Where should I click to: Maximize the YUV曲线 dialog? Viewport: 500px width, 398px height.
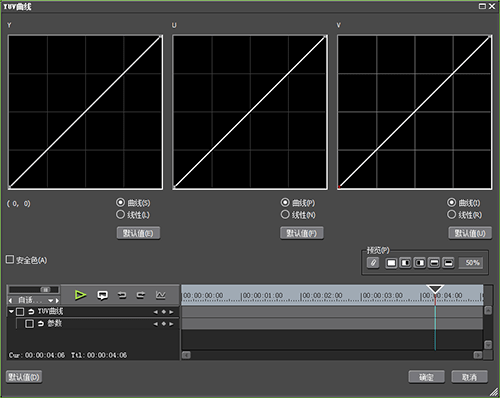(482, 6)
